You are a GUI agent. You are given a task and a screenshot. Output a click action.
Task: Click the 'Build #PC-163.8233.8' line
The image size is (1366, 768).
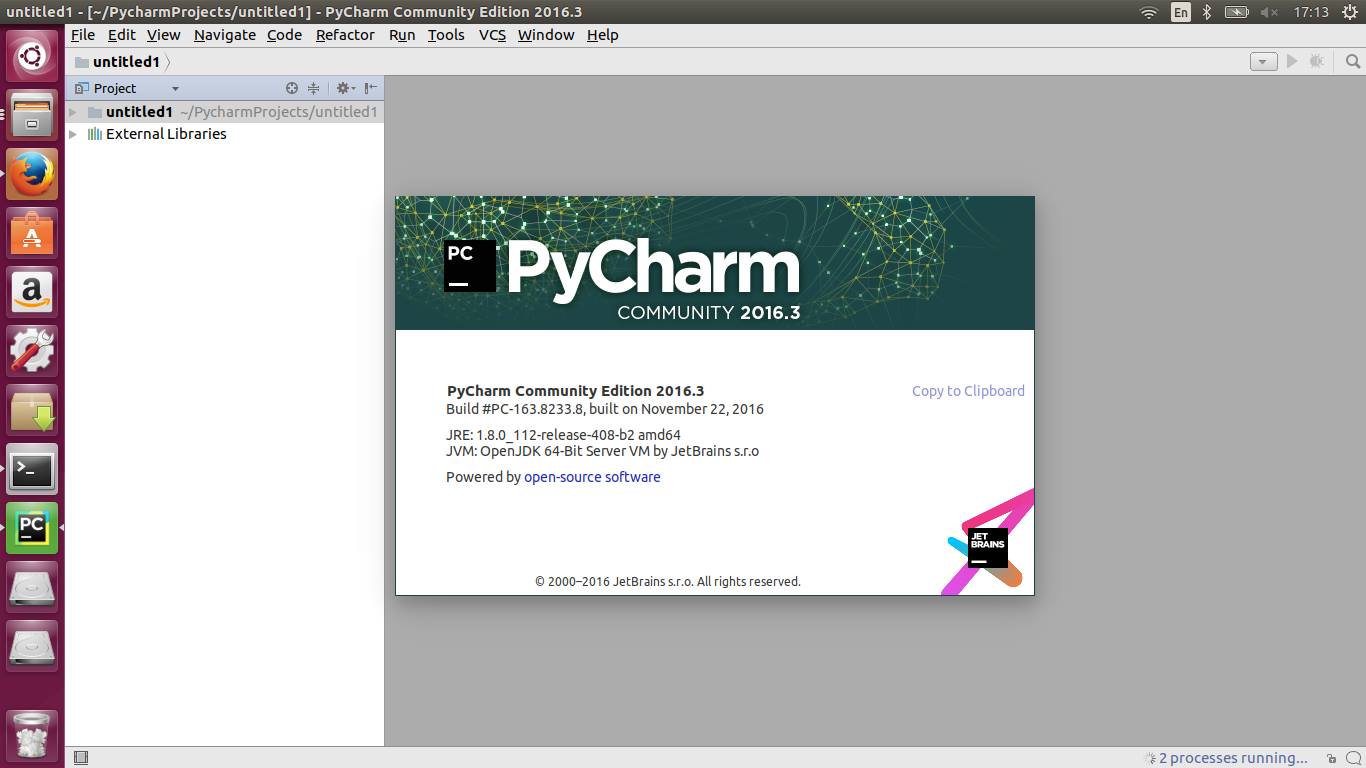coord(605,409)
